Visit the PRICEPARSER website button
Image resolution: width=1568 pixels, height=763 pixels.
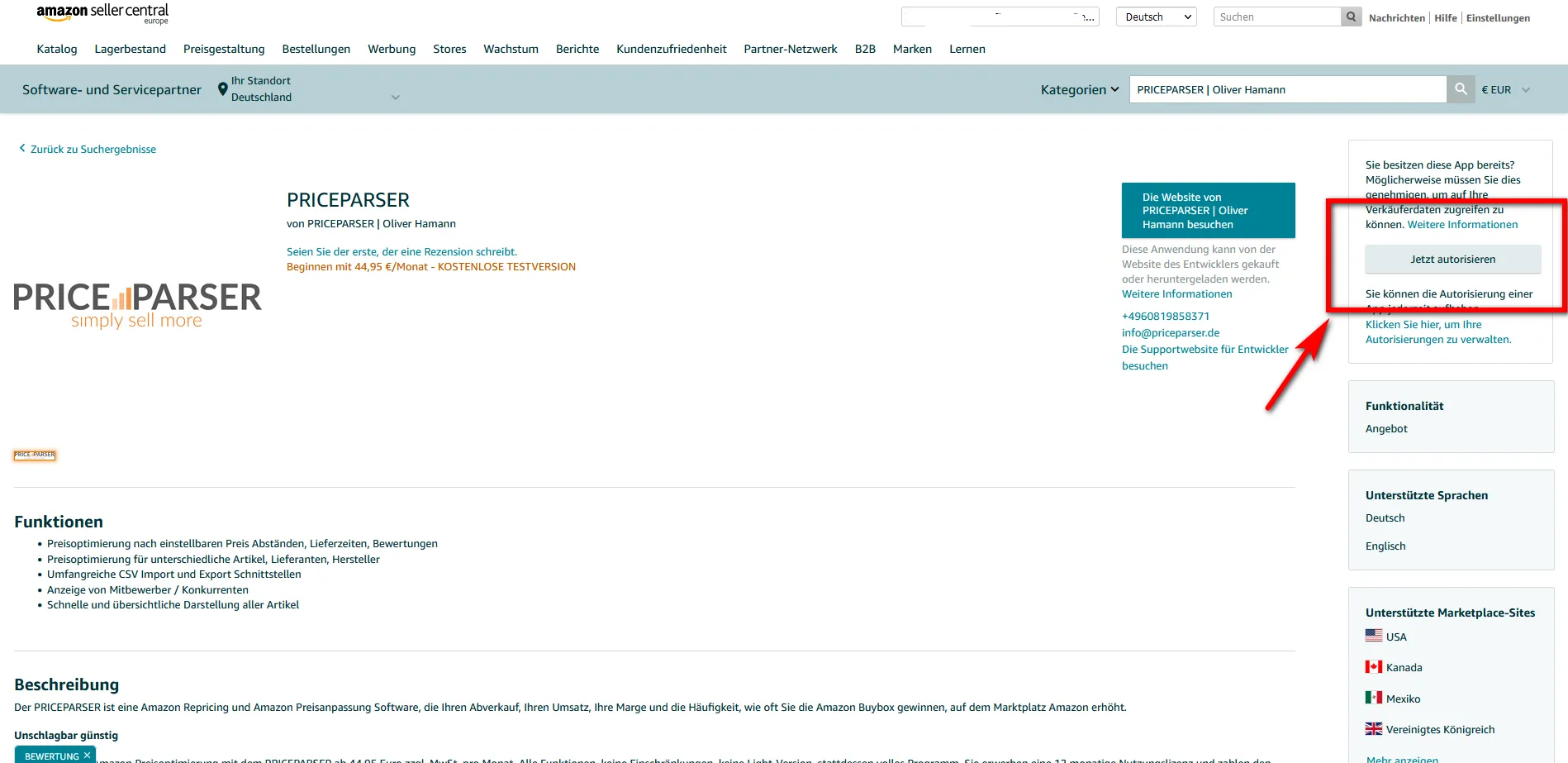(1208, 210)
